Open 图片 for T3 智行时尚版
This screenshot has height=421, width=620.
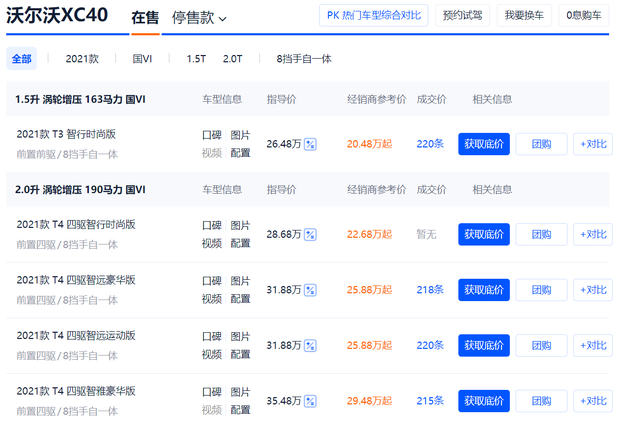tap(240, 135)
